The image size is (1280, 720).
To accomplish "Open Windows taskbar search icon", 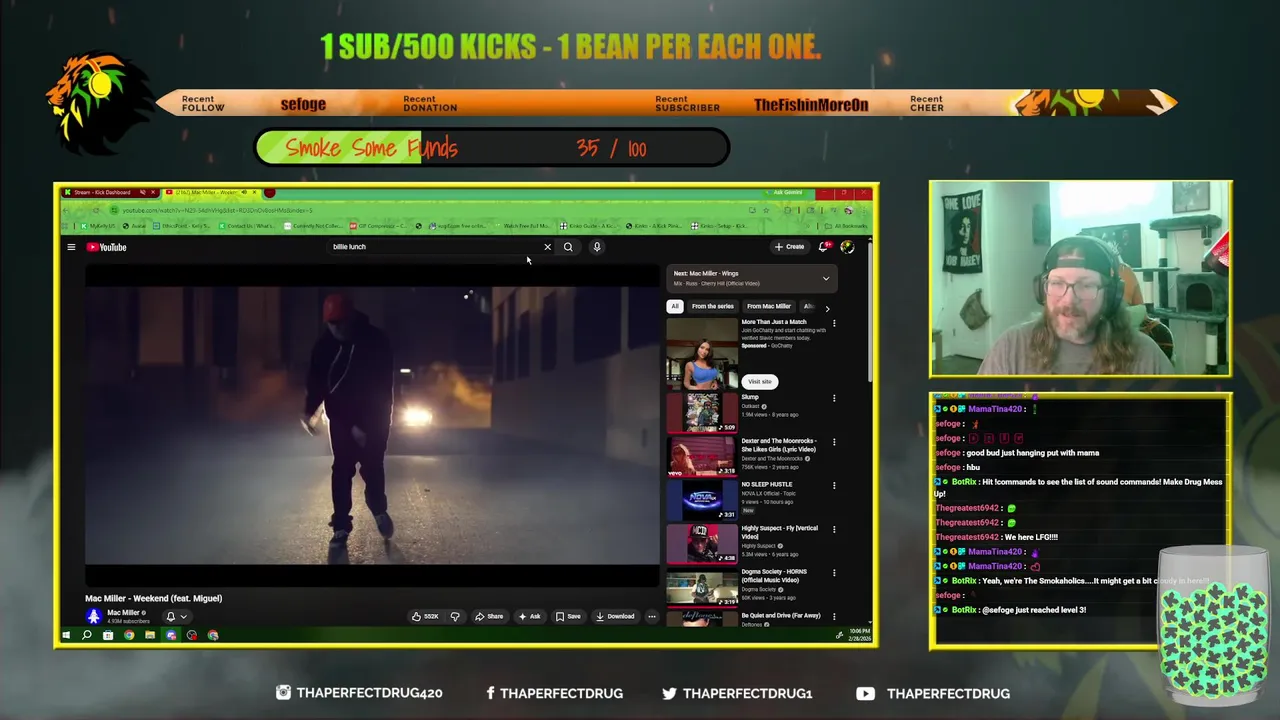I will 87,635.
